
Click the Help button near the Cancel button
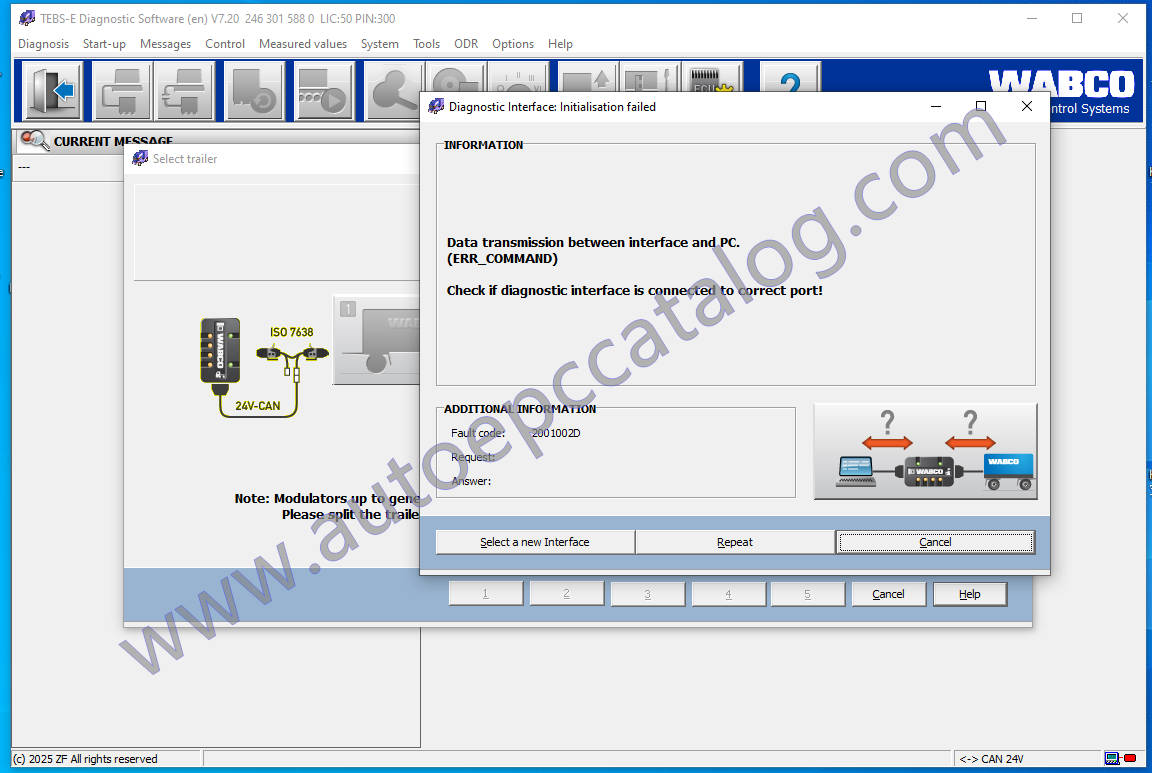[969, 593]
